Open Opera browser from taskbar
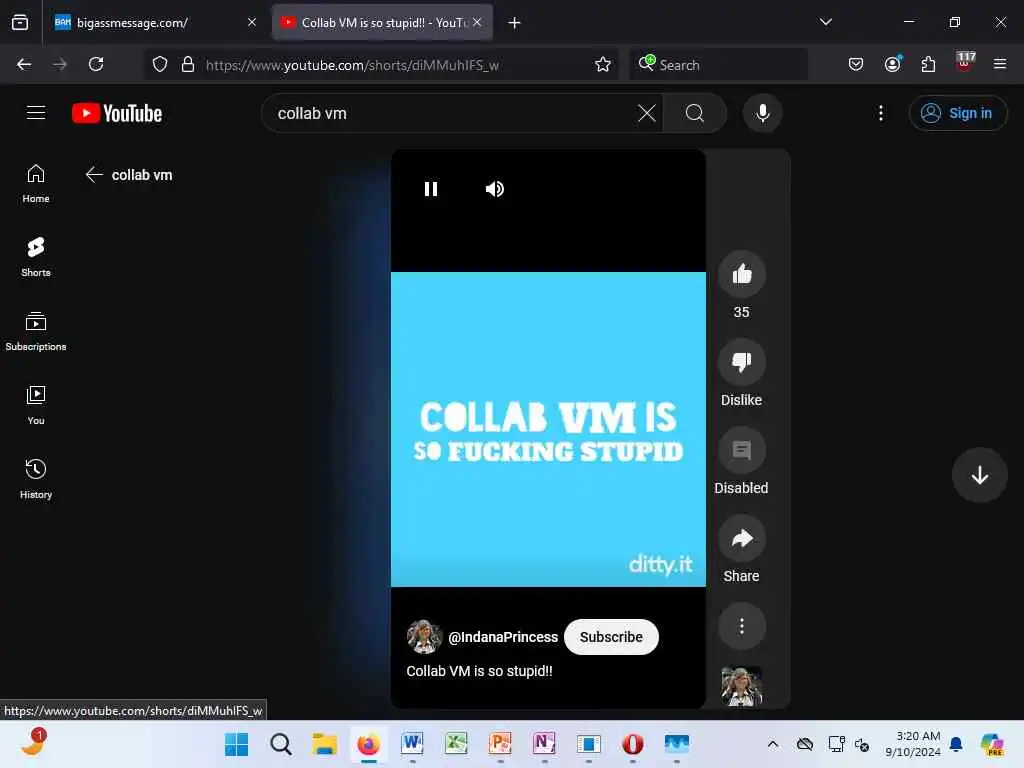This screenshot has width=1024, height=768. [632, 744]
